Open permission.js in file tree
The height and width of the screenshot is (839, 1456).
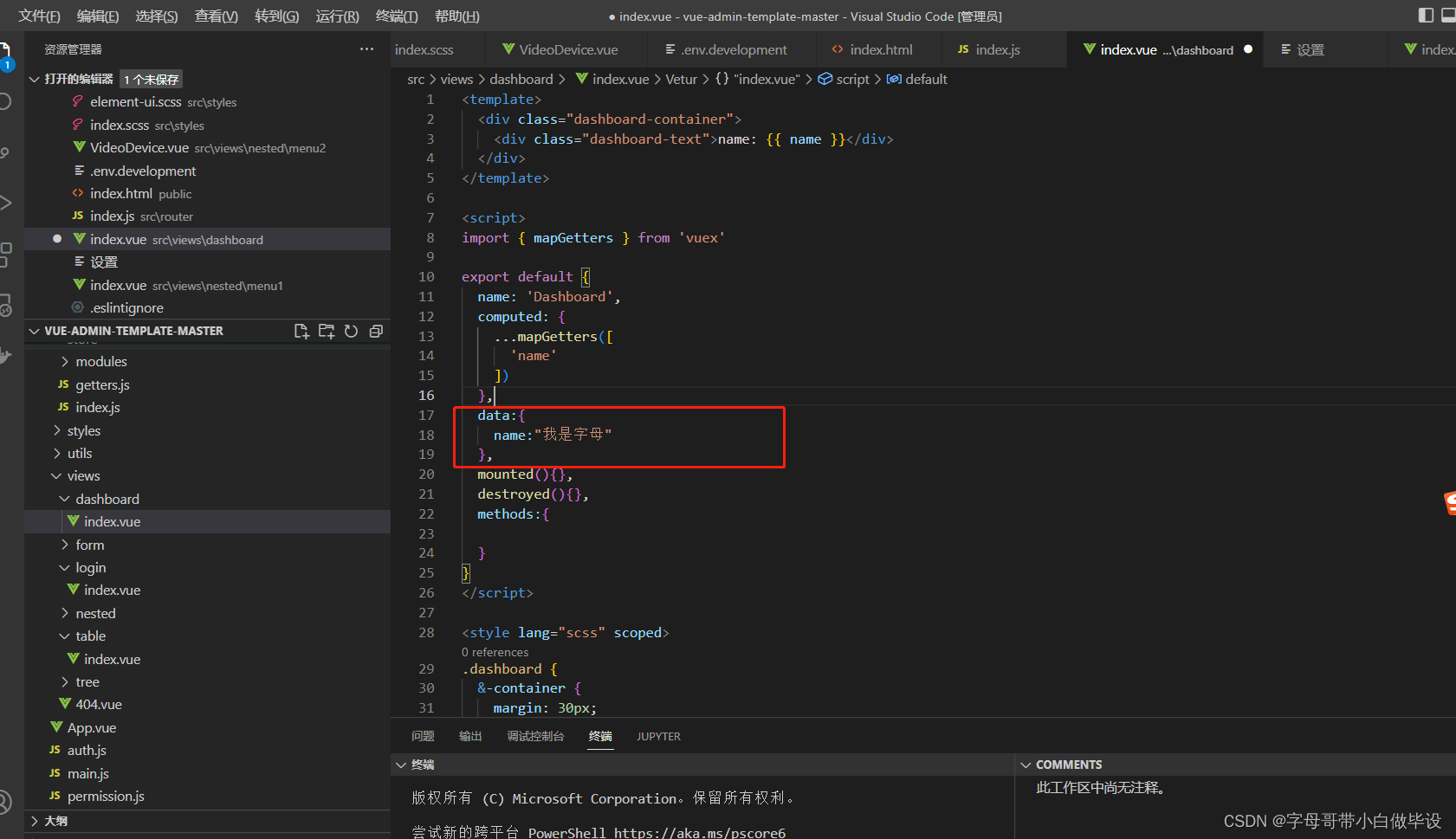click(106, 796)
